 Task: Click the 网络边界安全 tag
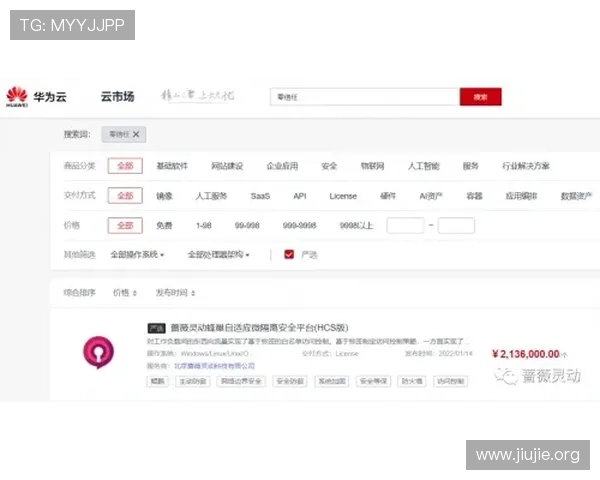click(241, 381)
